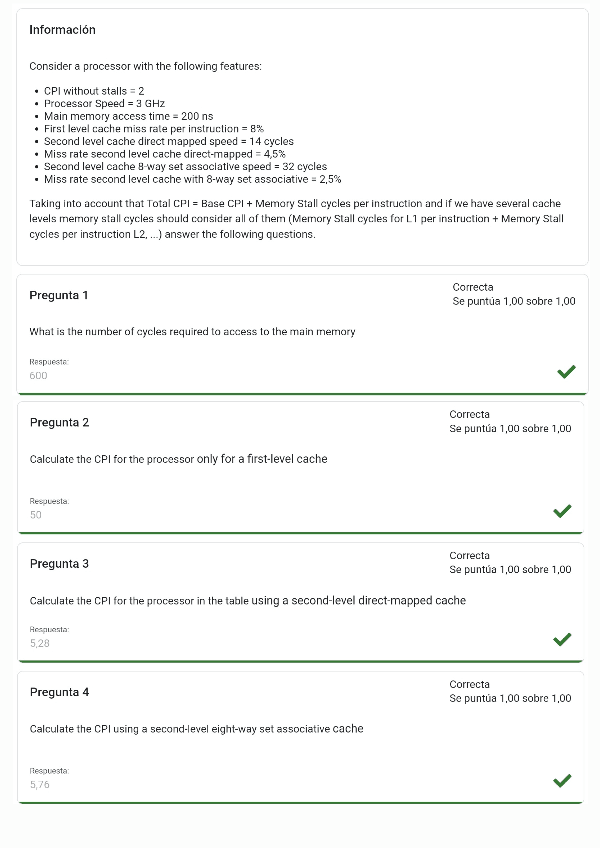This screenshot has width=600, height=848.
Task: Click the eight-way set associative question text
Action: tap(196, 729)
